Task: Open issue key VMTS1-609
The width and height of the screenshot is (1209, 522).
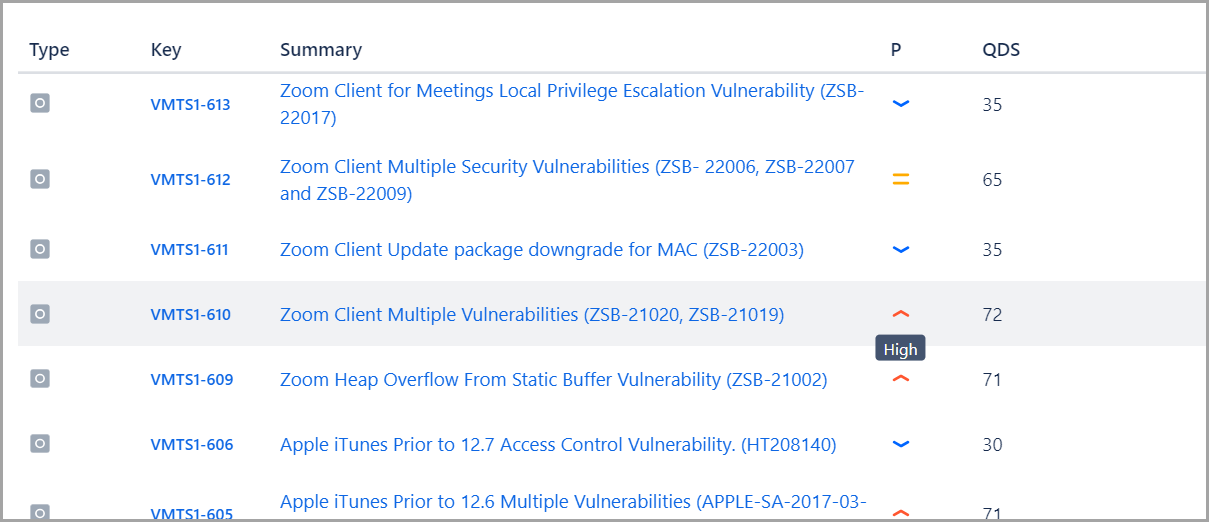Action: tap(191, 379)
